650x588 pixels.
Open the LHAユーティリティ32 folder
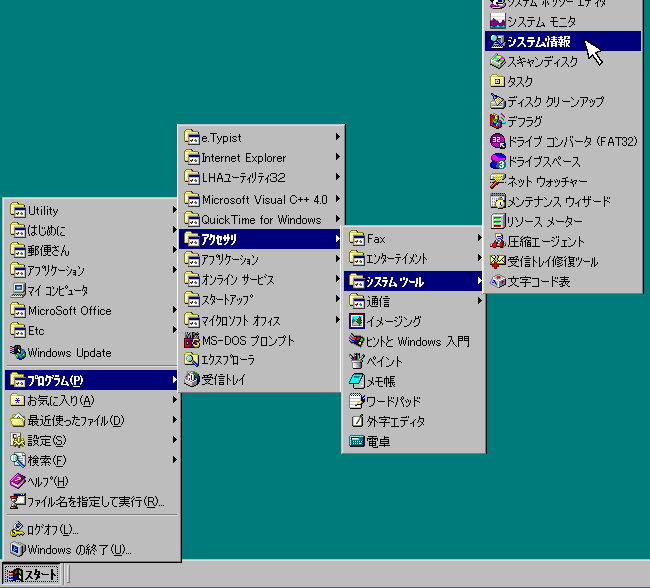tap(260, 177)
